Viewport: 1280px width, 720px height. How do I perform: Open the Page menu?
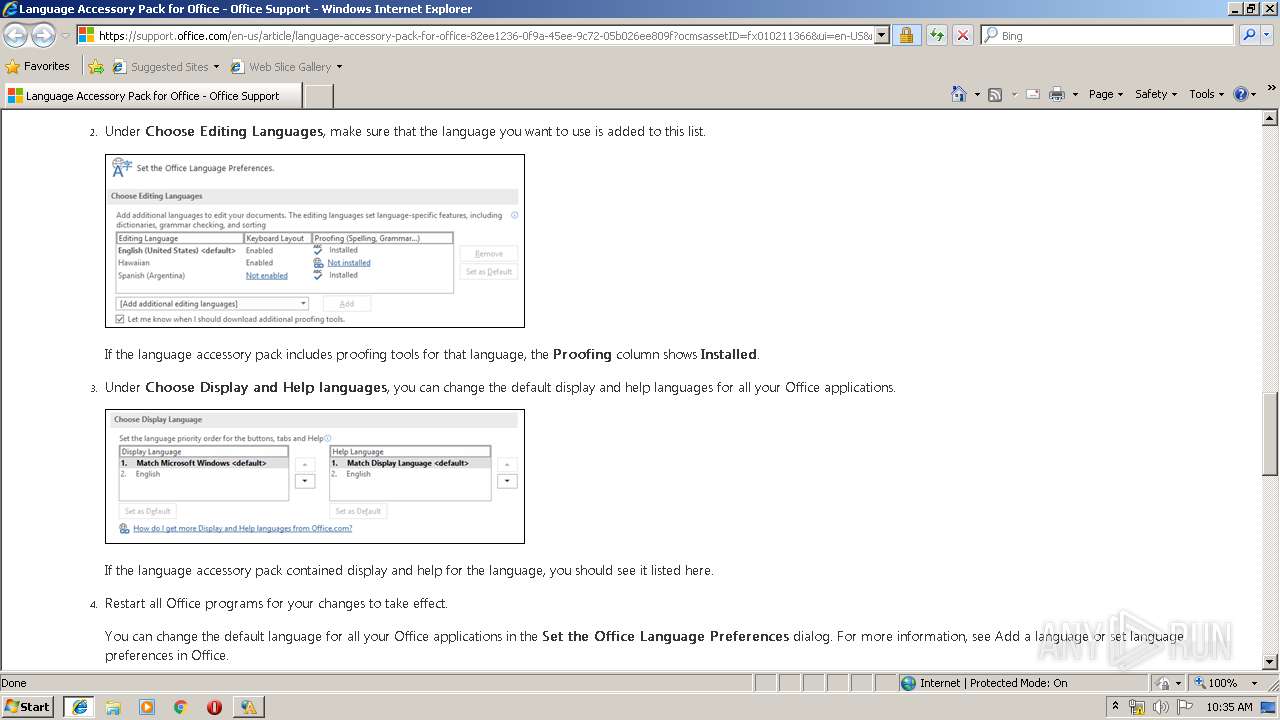tap(1106, 94)
